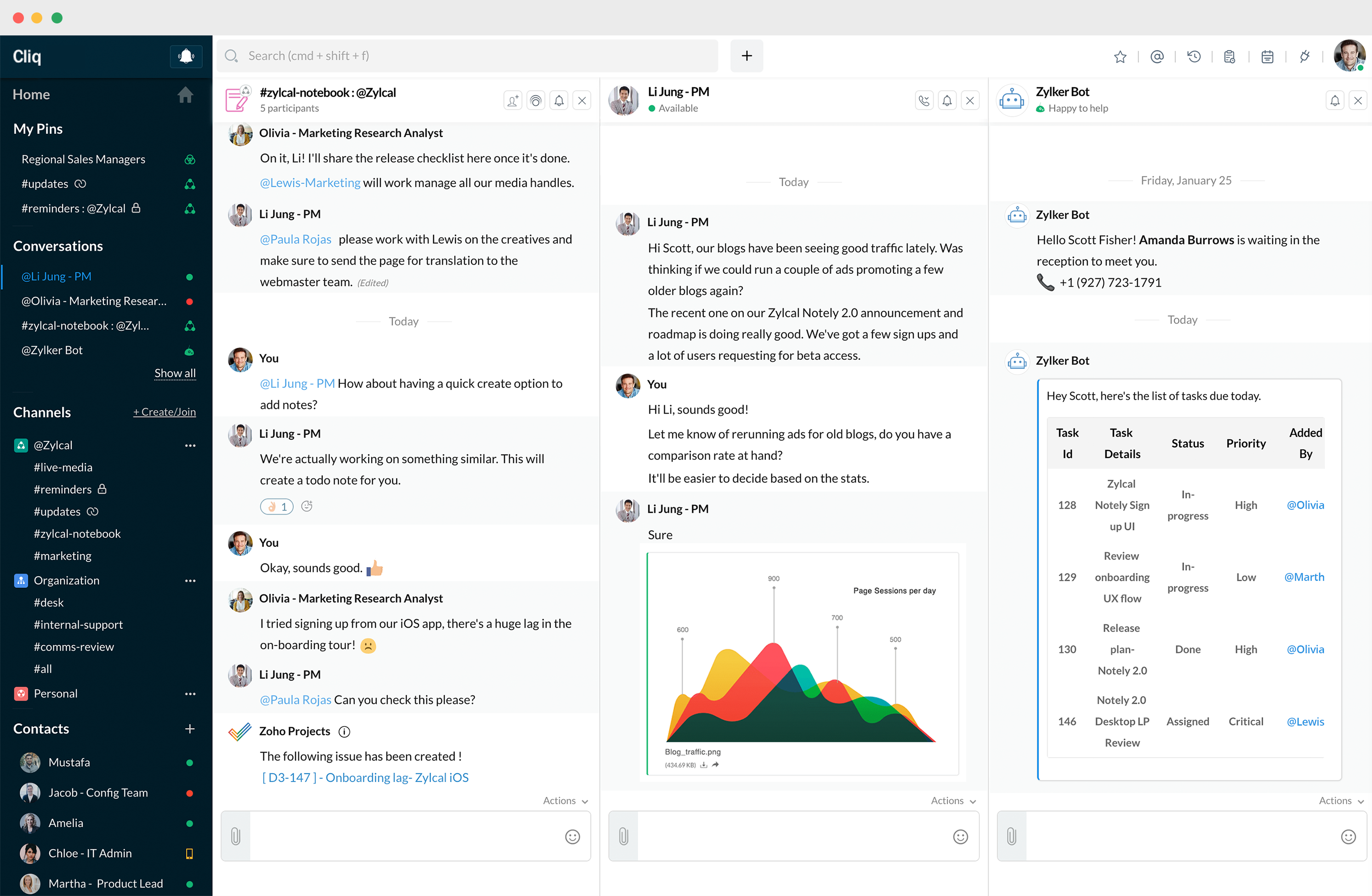Click @Lewis-Marketing mention in Olivia's message

(310, 183)
